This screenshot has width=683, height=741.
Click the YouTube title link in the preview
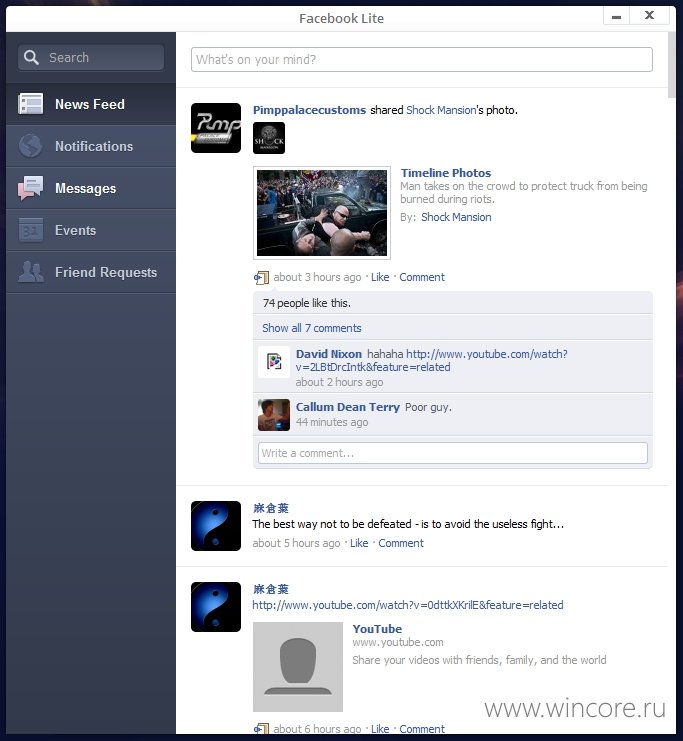(x=377, y=629)
